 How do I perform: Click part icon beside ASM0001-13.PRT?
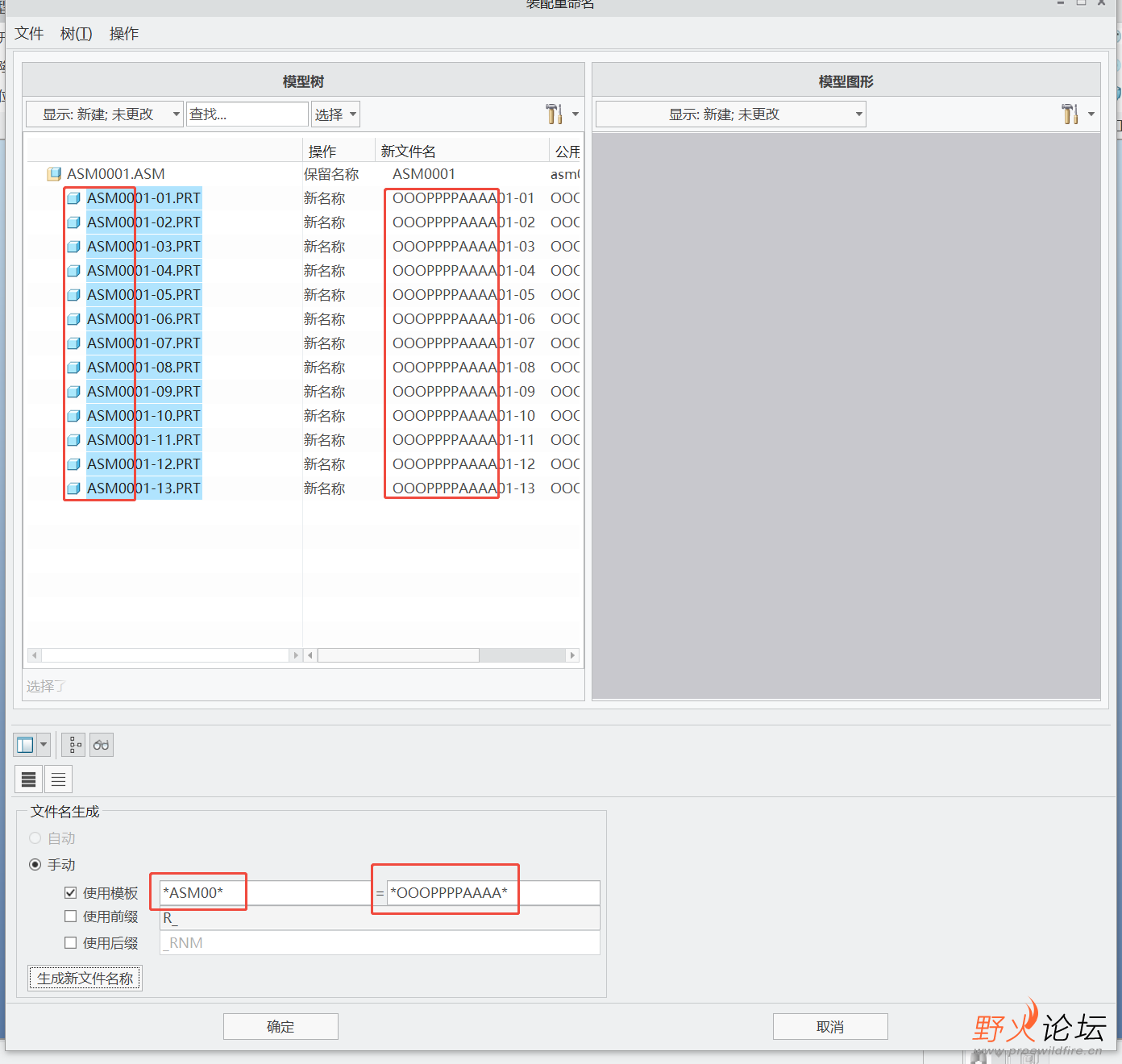[x=73, y=488]
